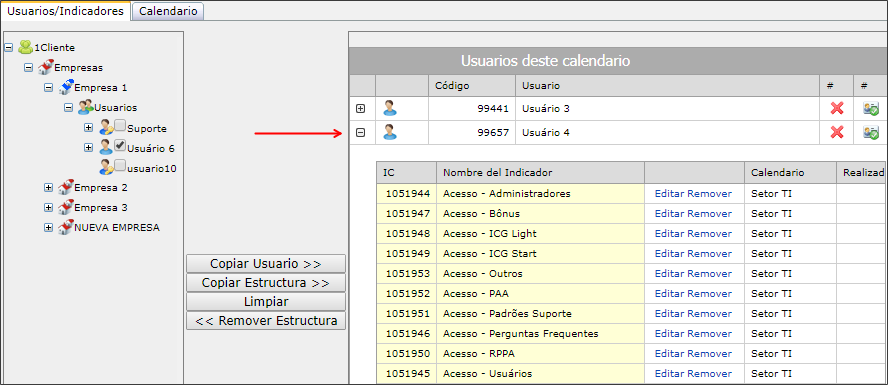Click the Copiar Usuario >> button
This screenshot has width=888, height=385.
pyautogui.click(x=266, y=264)
